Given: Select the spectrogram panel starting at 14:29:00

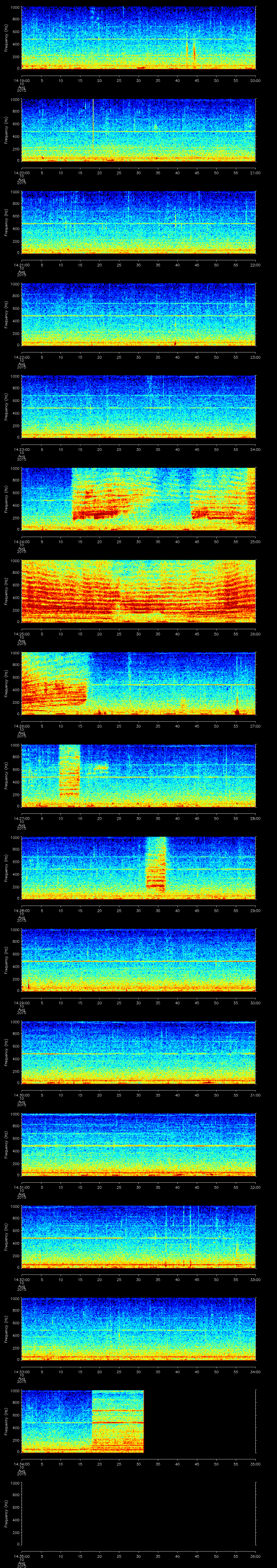Looking at the screenshot, I should coord(138,960).
